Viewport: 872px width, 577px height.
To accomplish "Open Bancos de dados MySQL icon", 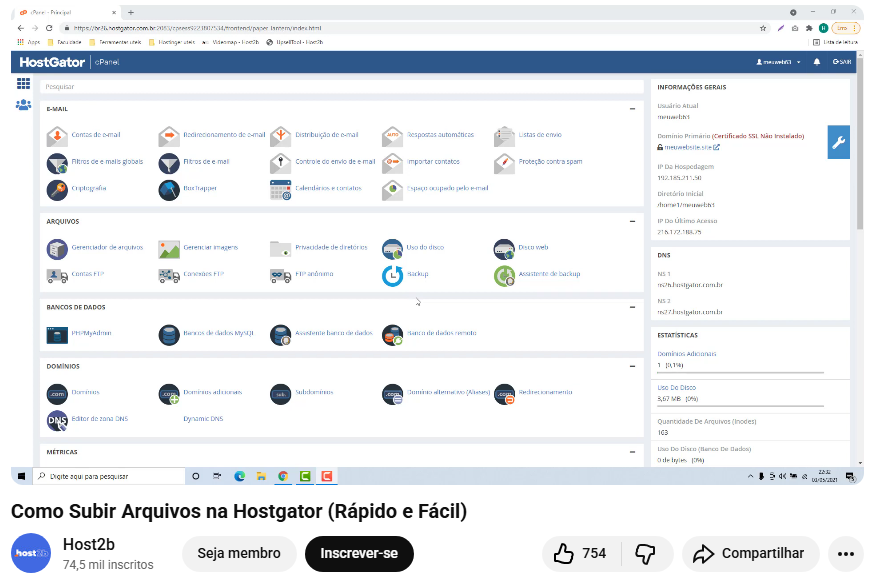I will (x=169, y=334).
